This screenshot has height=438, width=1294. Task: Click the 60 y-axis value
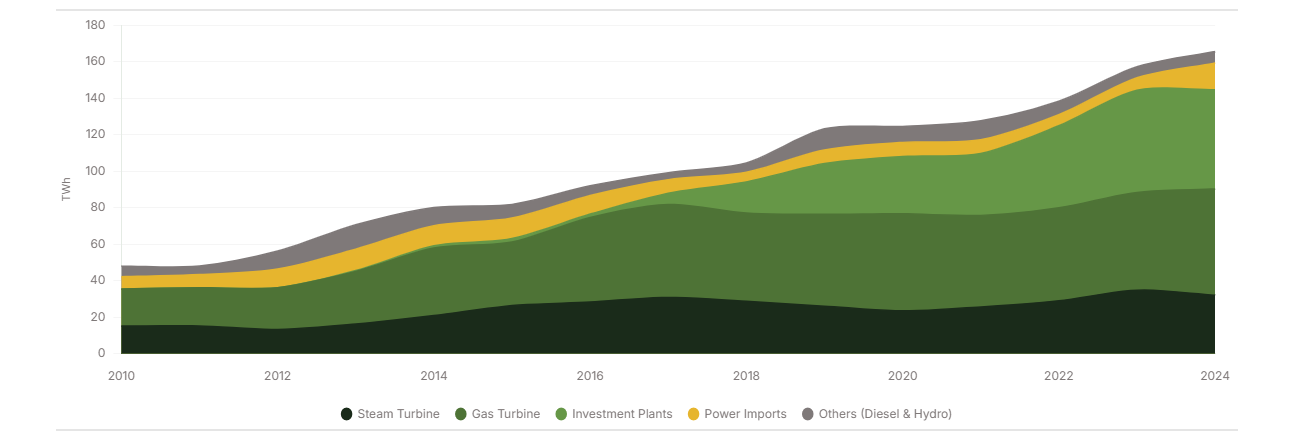pyautogui.click(x=99, y=244)
